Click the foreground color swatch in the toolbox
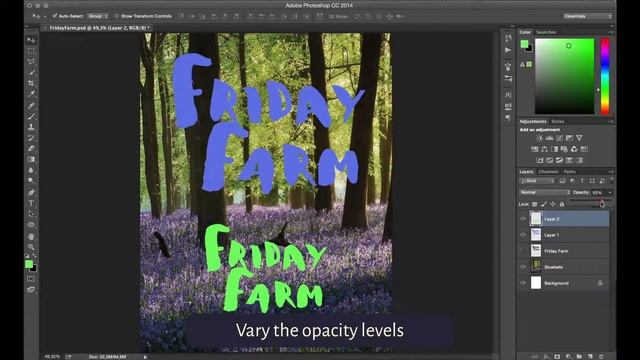640x360 pixels. point(29,264)
